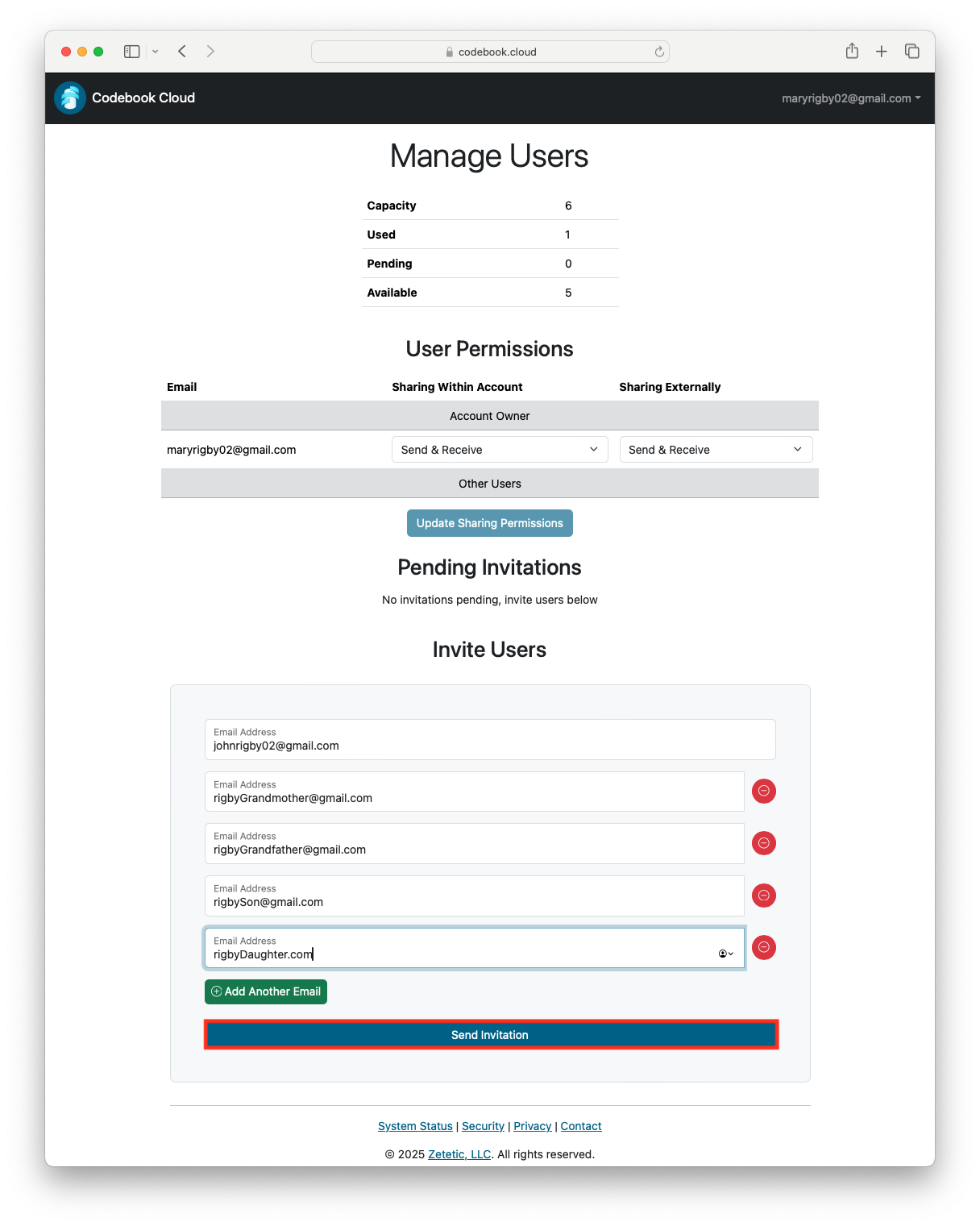Reload the codebook.cloud page
Viewport: 980px width, 1226px height.
point(659,51)
